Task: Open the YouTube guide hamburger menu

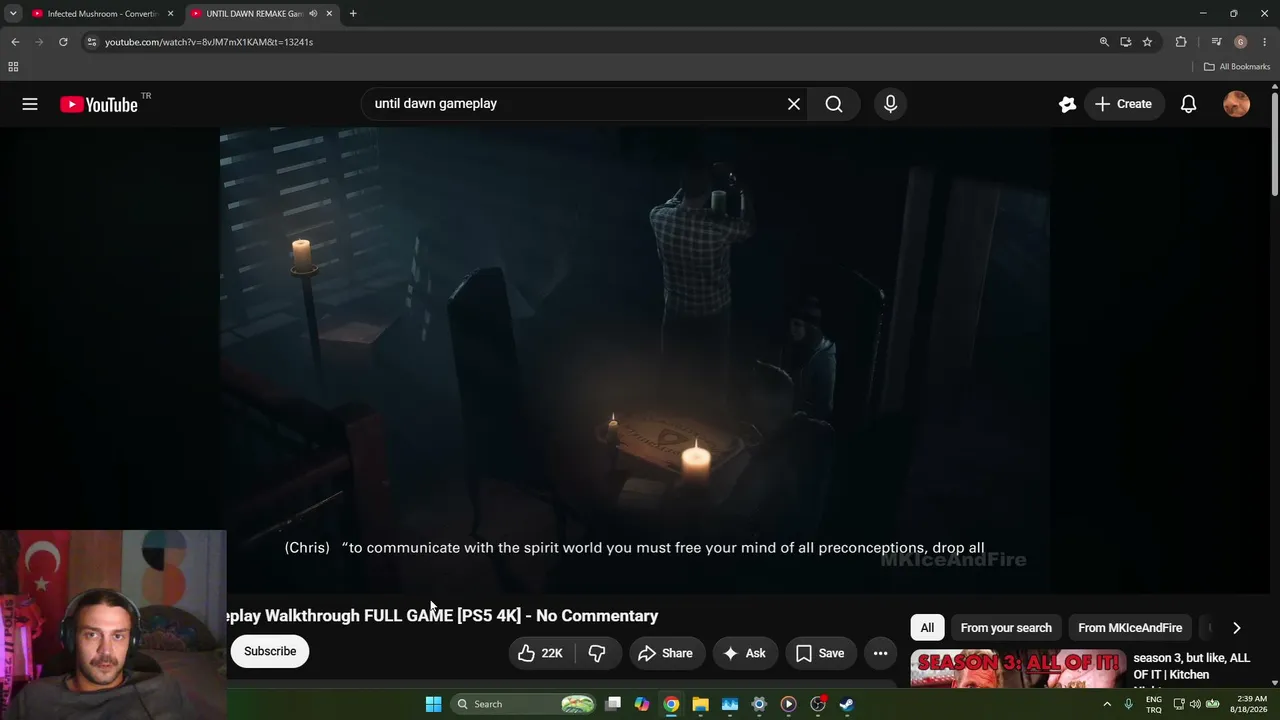Action: click(x=30, y=104)
